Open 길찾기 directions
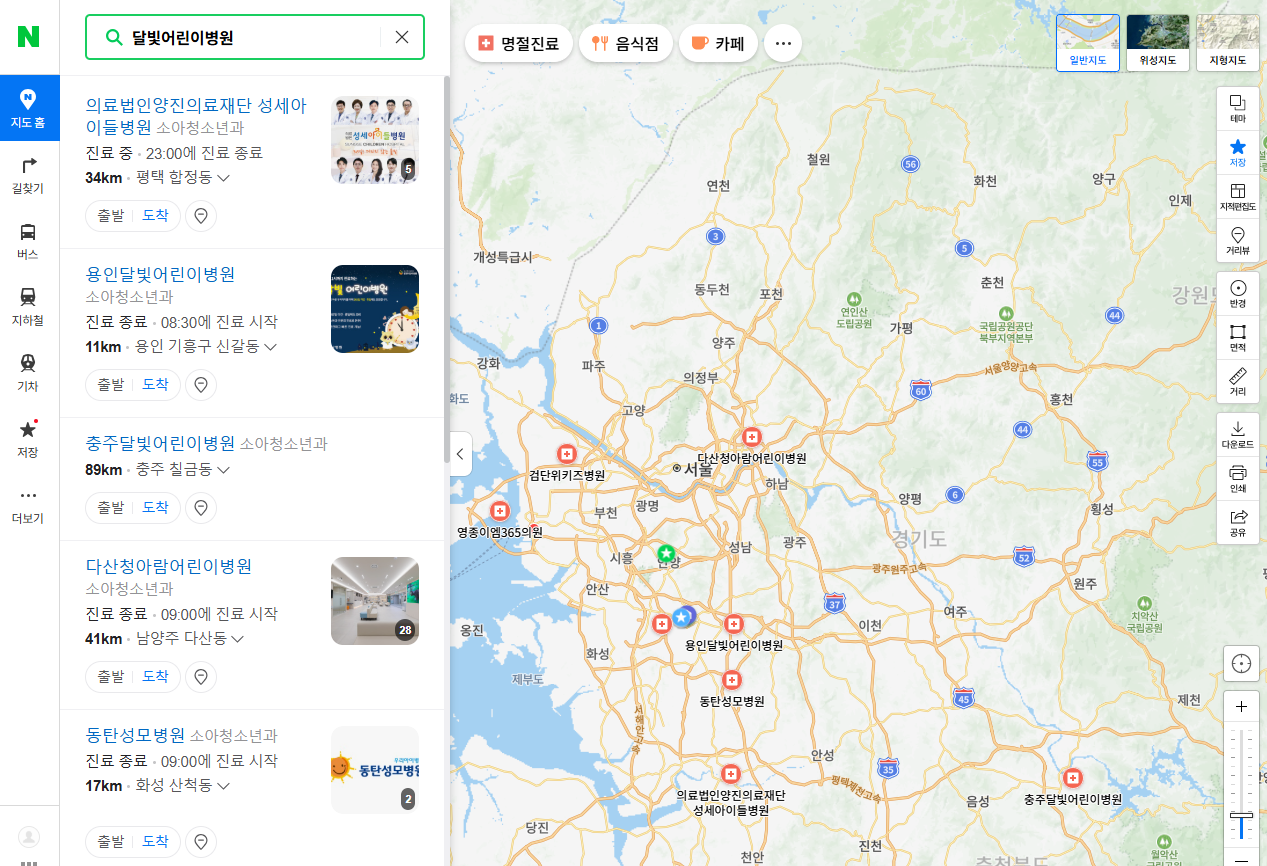Viewport: 1267px width, 866px height. point(28,174)
